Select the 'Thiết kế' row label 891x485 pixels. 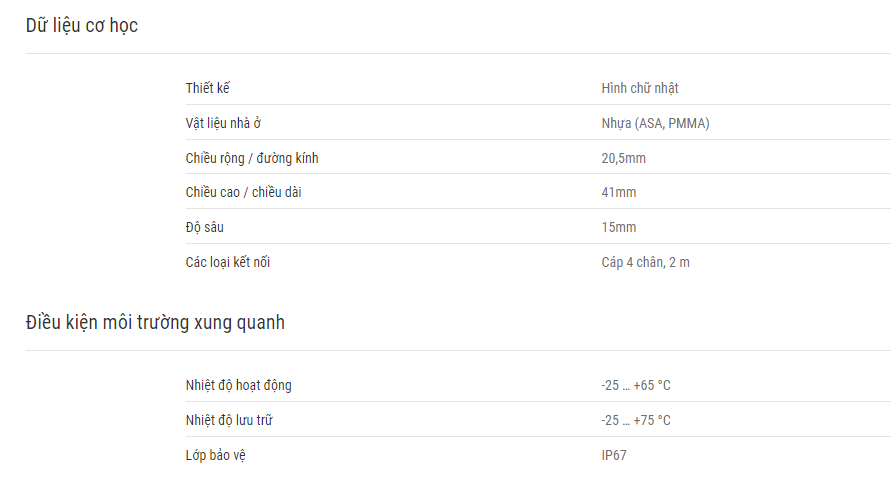(207, 88)
